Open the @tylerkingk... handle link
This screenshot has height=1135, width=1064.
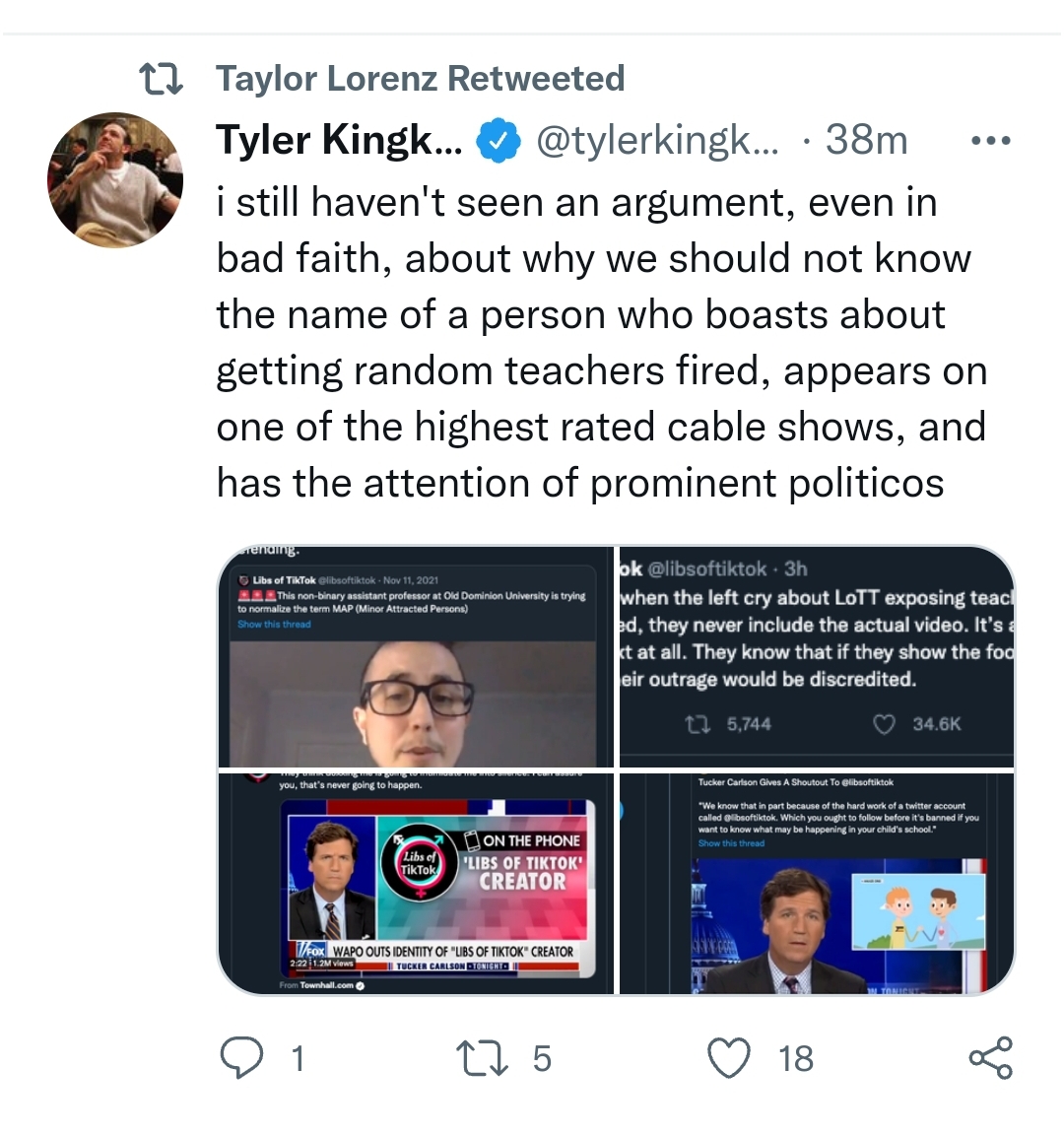coord(657,140)
